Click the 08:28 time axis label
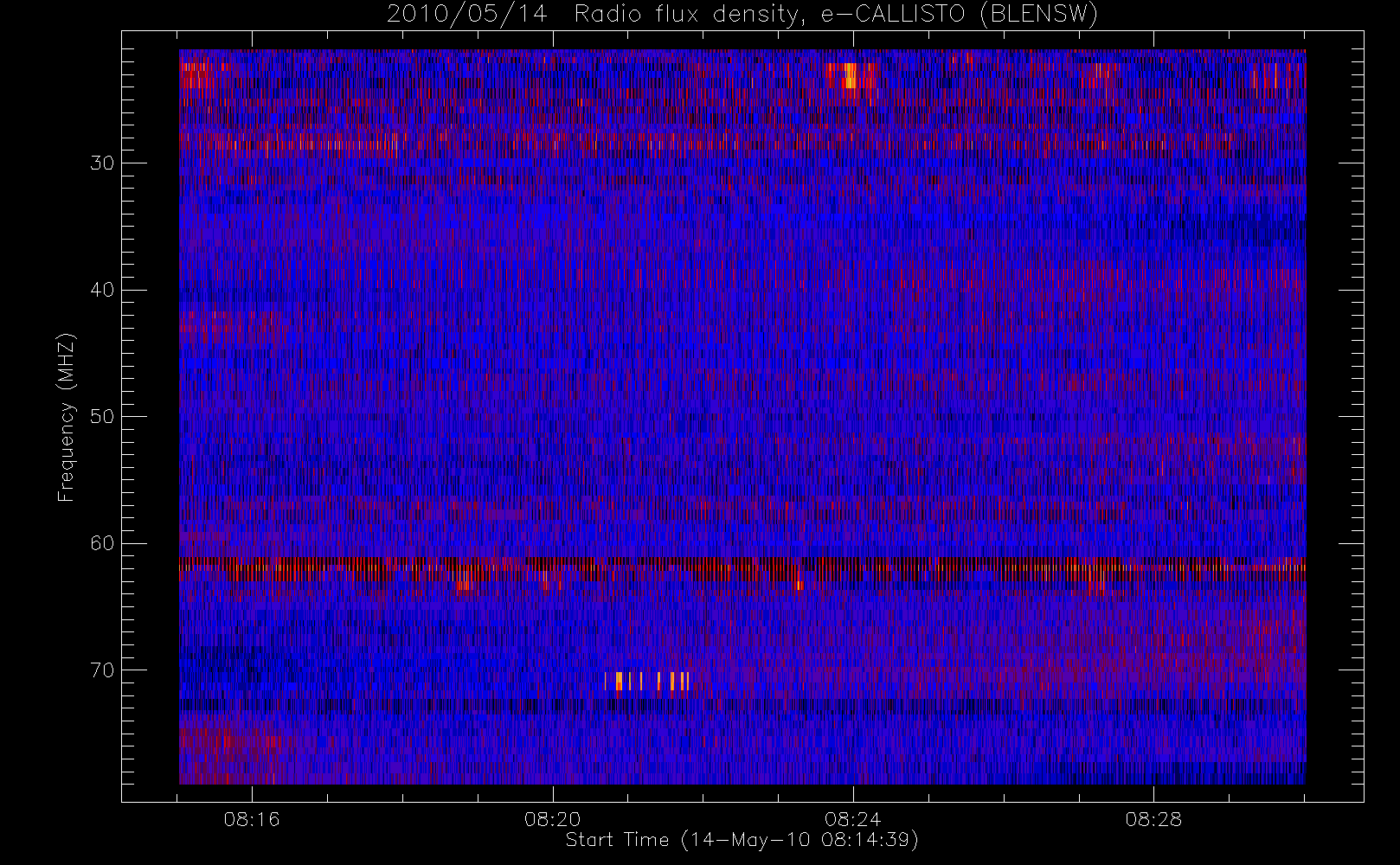The width and height of the screenshot is (1400, 865). point(1153,819)
